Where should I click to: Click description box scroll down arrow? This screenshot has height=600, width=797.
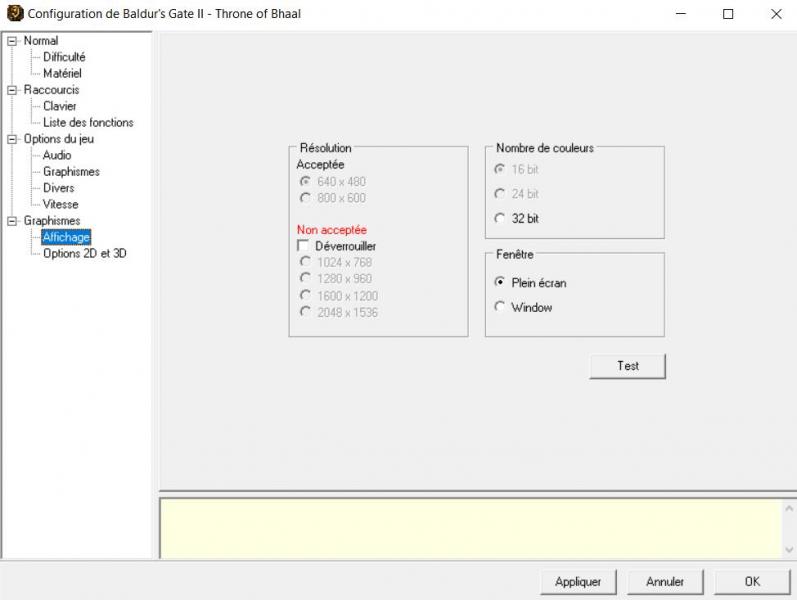pos(789,550)
